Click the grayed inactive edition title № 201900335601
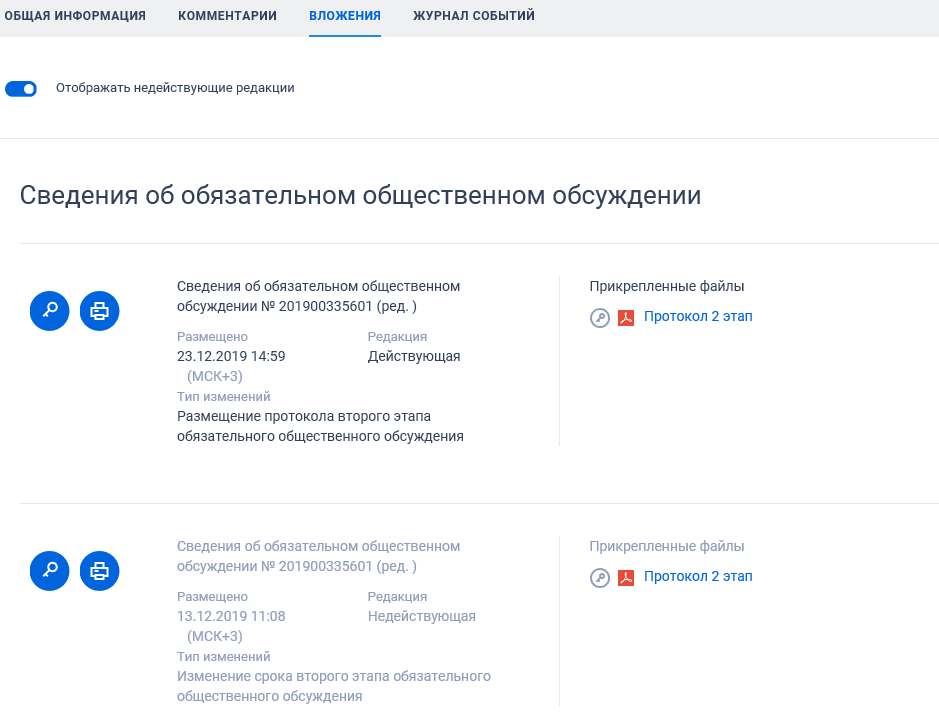 coord(318,556)
